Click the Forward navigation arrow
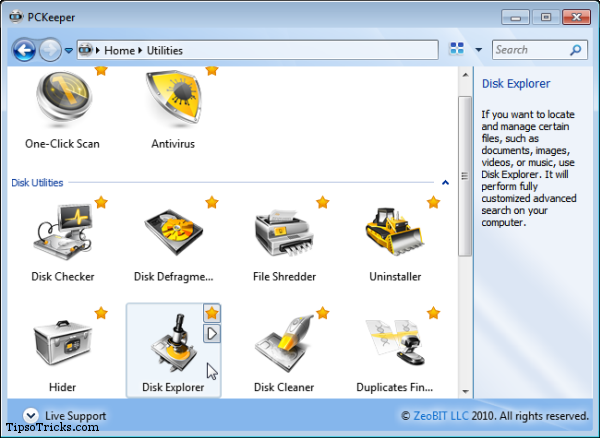Image resolution: width=600 pixels, height=438 pixels. pyautogui.click(x=50, y=50)
